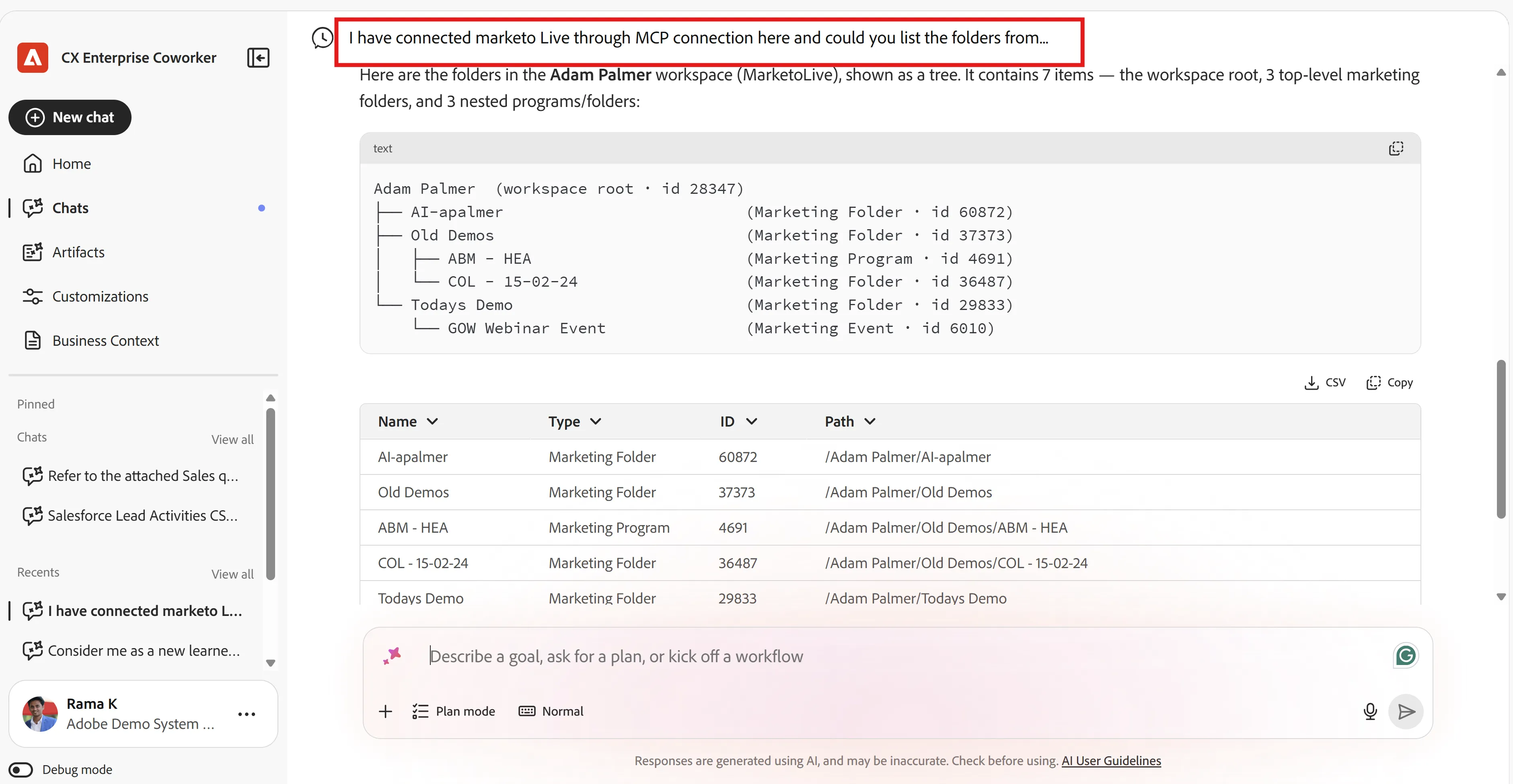Click Rama K profile avatar

(x=40, y=714)
